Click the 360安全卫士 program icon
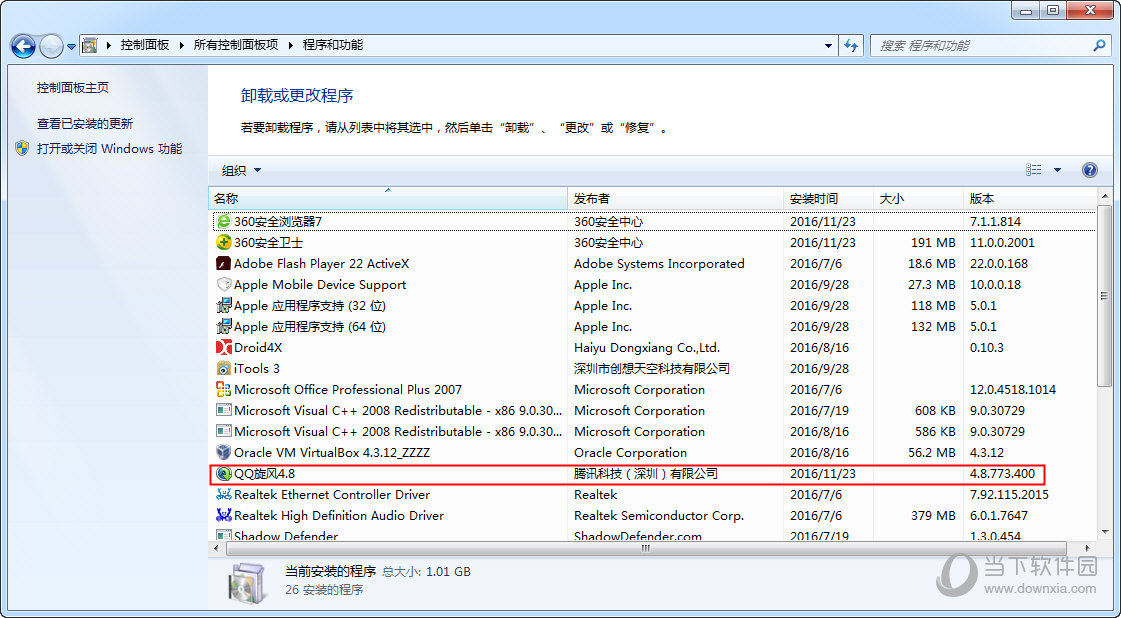 coord(224,242)
